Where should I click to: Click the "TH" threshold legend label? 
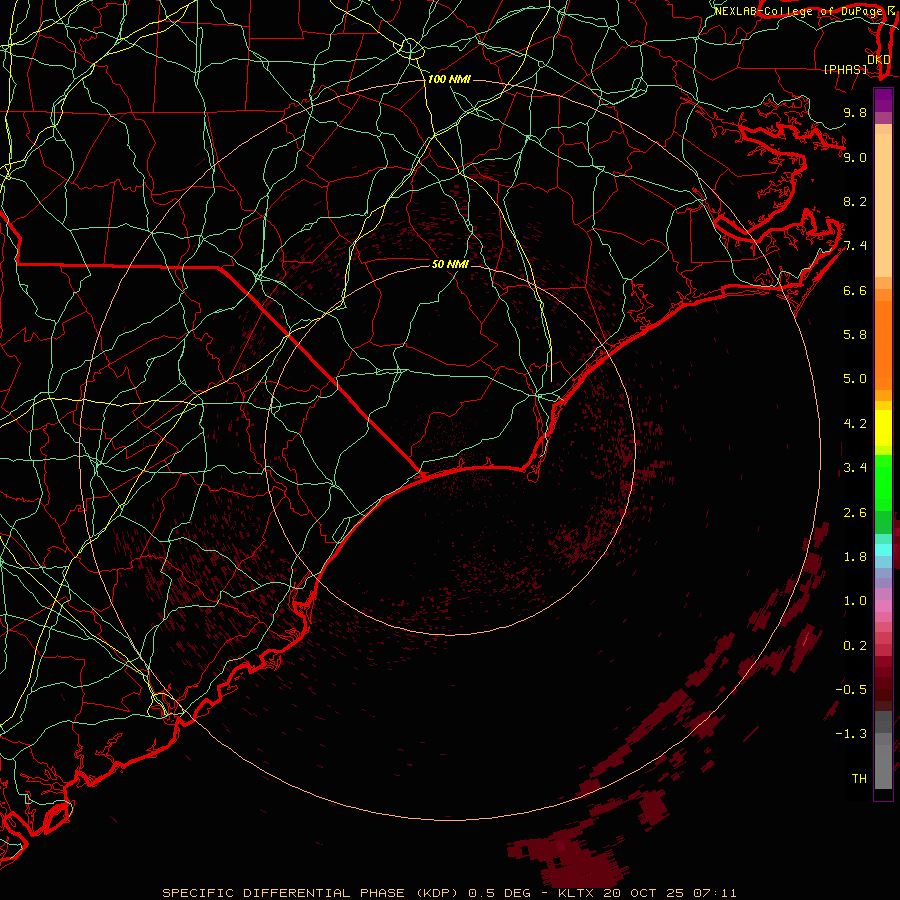pyautogui.click(x=859, y=779)
